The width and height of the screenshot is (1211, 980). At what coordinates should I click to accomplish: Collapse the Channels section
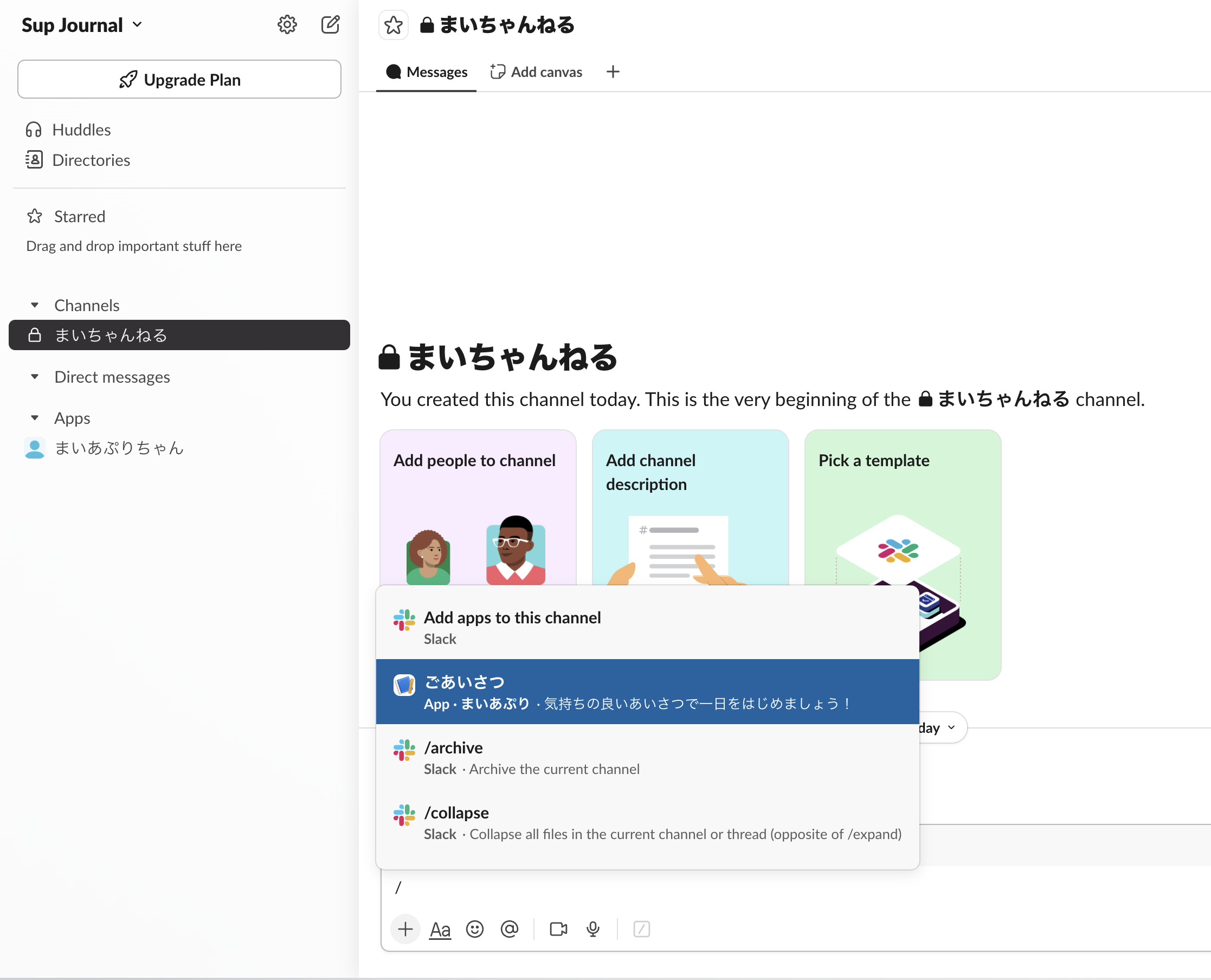coord(35,305)
